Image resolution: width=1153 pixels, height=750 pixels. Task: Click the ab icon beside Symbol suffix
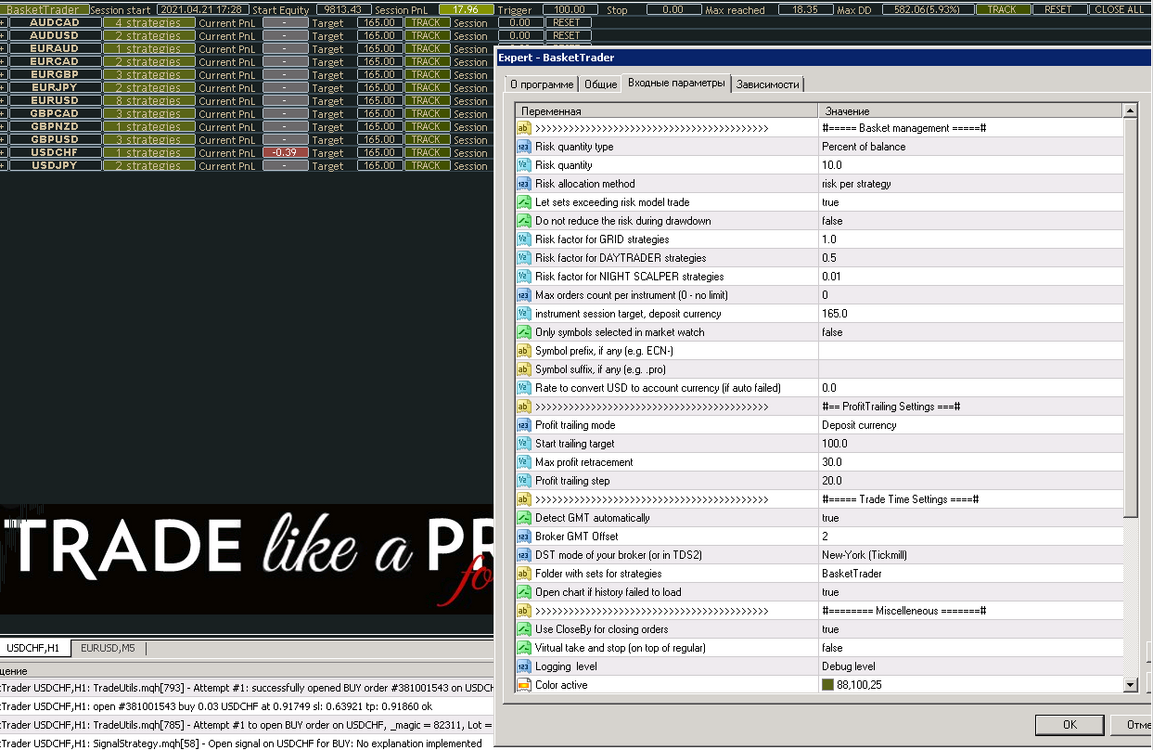(524, 369)
